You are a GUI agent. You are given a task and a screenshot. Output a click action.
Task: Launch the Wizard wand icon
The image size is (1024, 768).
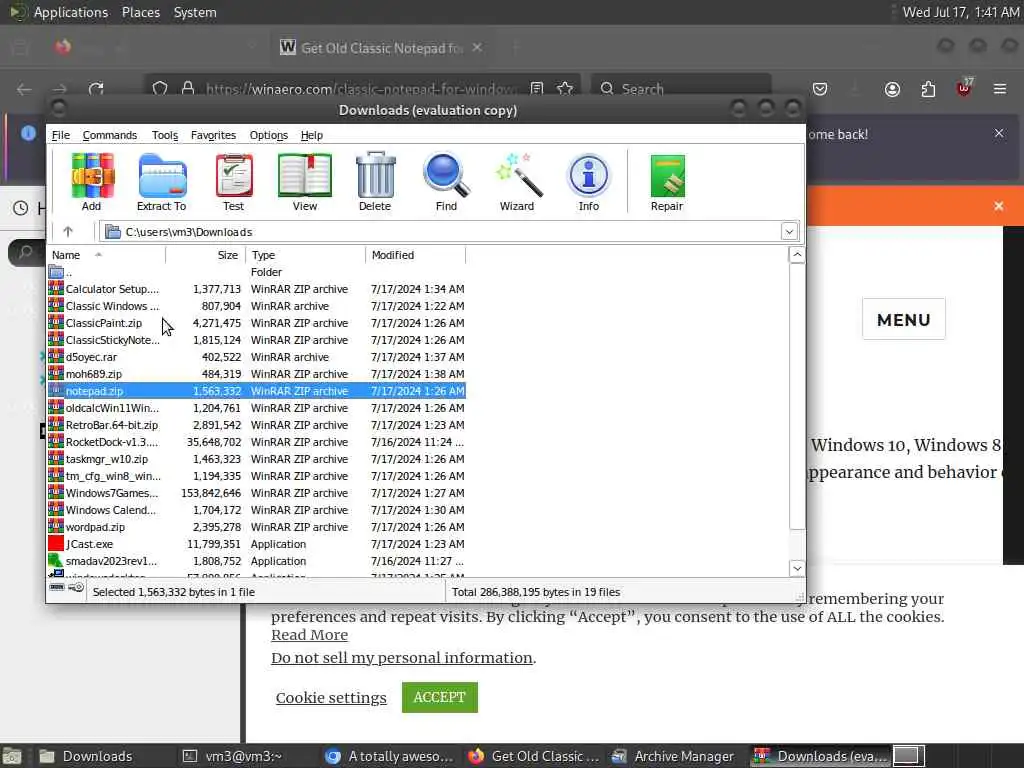(517, 182)
